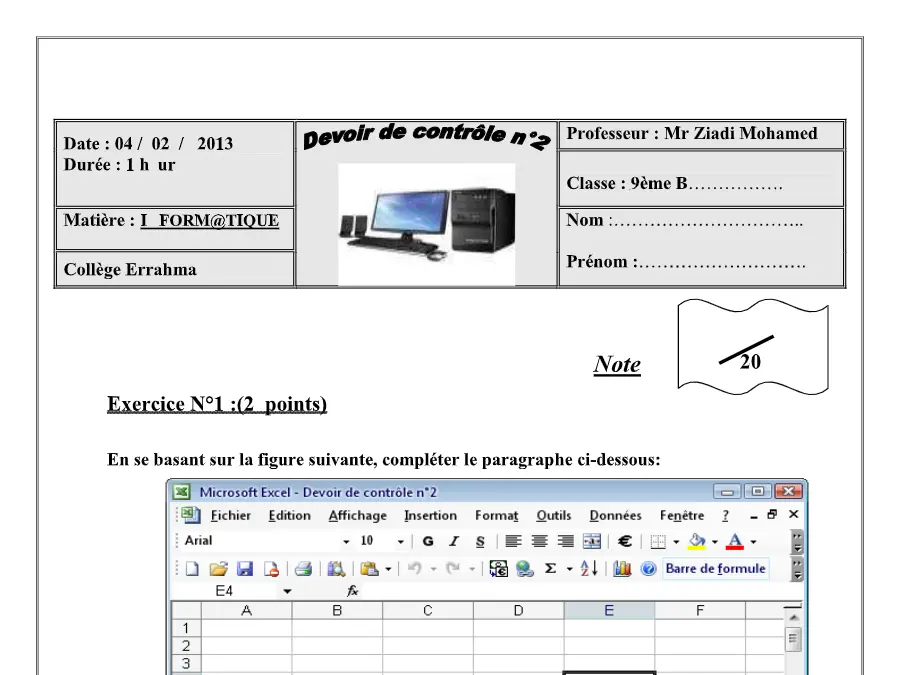Open Print Preview with the magnifier icon
Viewport: 900px width, 675px height.
point(336,569)
